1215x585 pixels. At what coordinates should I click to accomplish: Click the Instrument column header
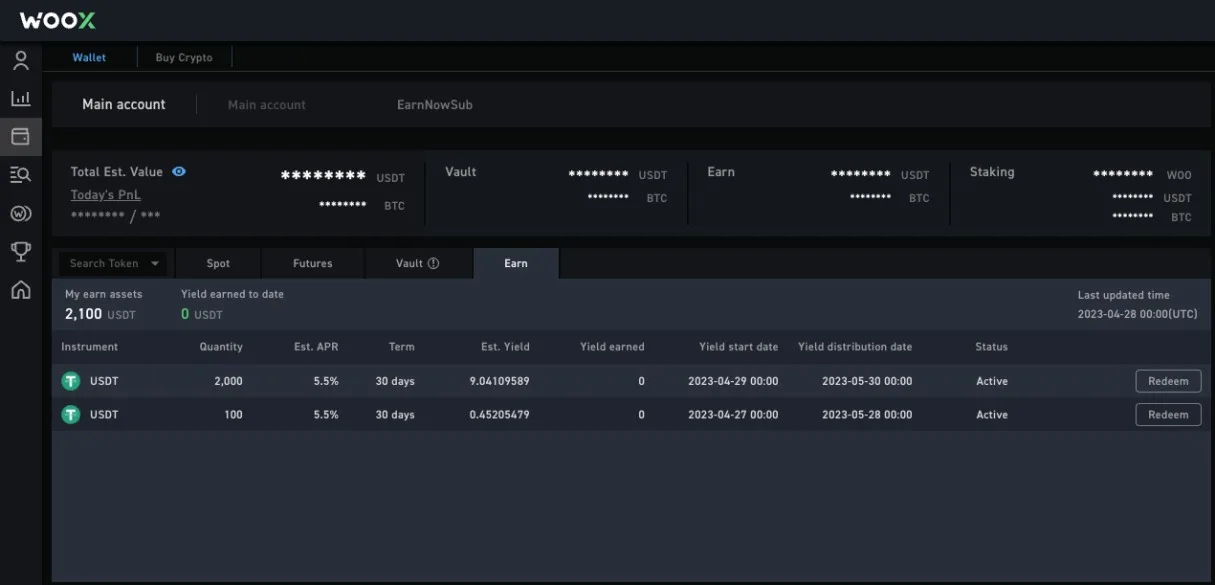tap(90, 347)
